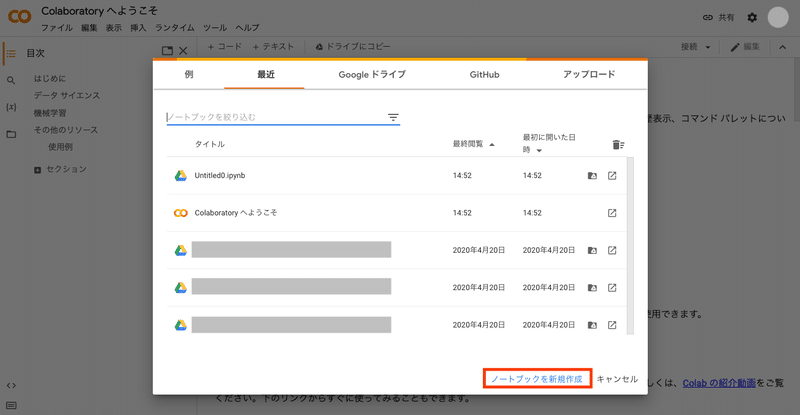Screen dimensions: 800x415
Task: Click ノートブックを新規作成 button
Action: pos(537,379)
